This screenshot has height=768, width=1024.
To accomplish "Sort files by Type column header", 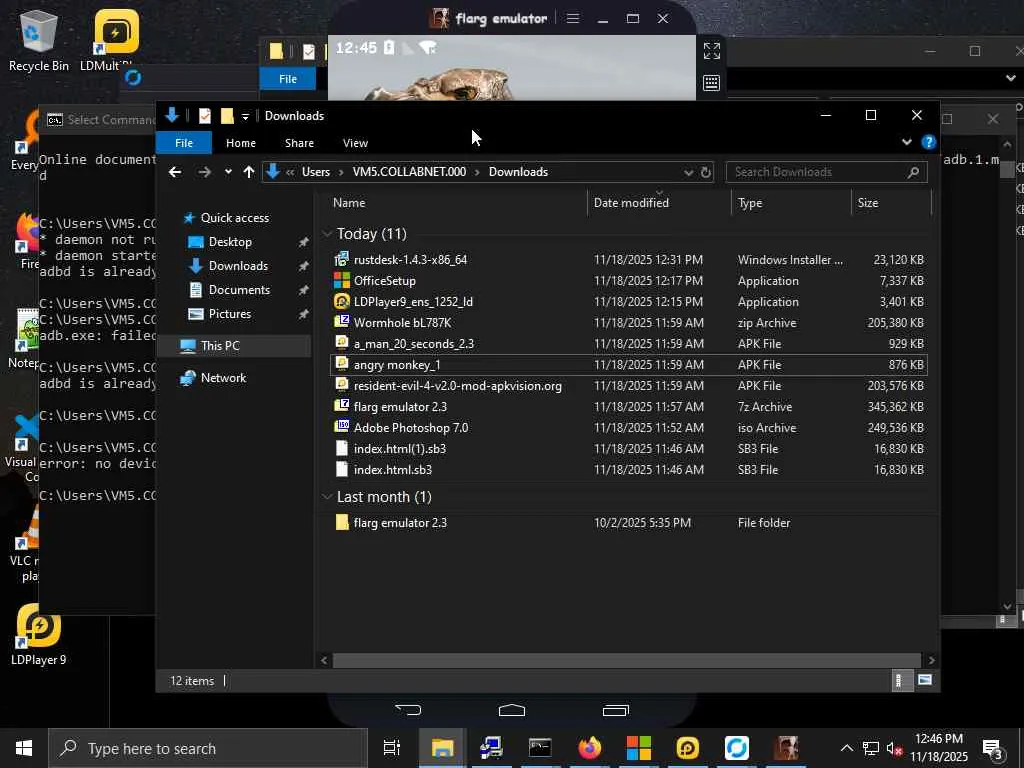I will pos(750,203).
